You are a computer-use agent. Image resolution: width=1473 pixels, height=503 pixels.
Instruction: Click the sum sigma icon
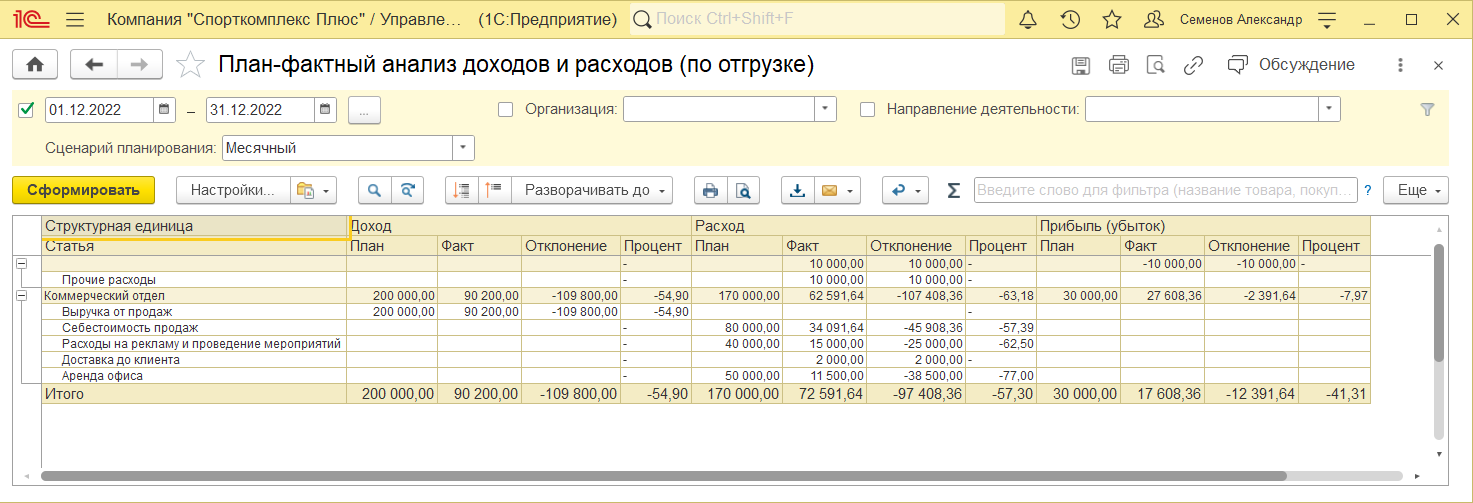[x=953, y=190]
